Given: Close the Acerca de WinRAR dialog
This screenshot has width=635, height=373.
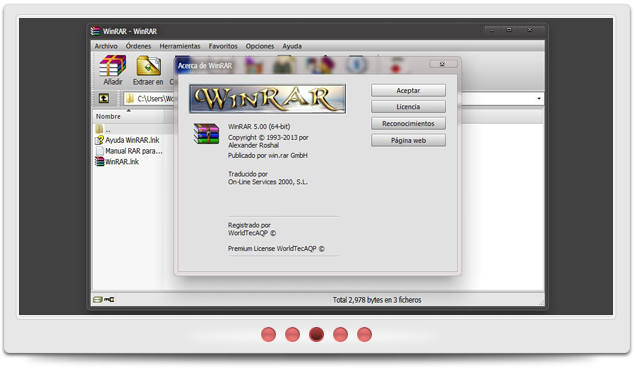Looking at the screenshot, I should tap(443, 64).
